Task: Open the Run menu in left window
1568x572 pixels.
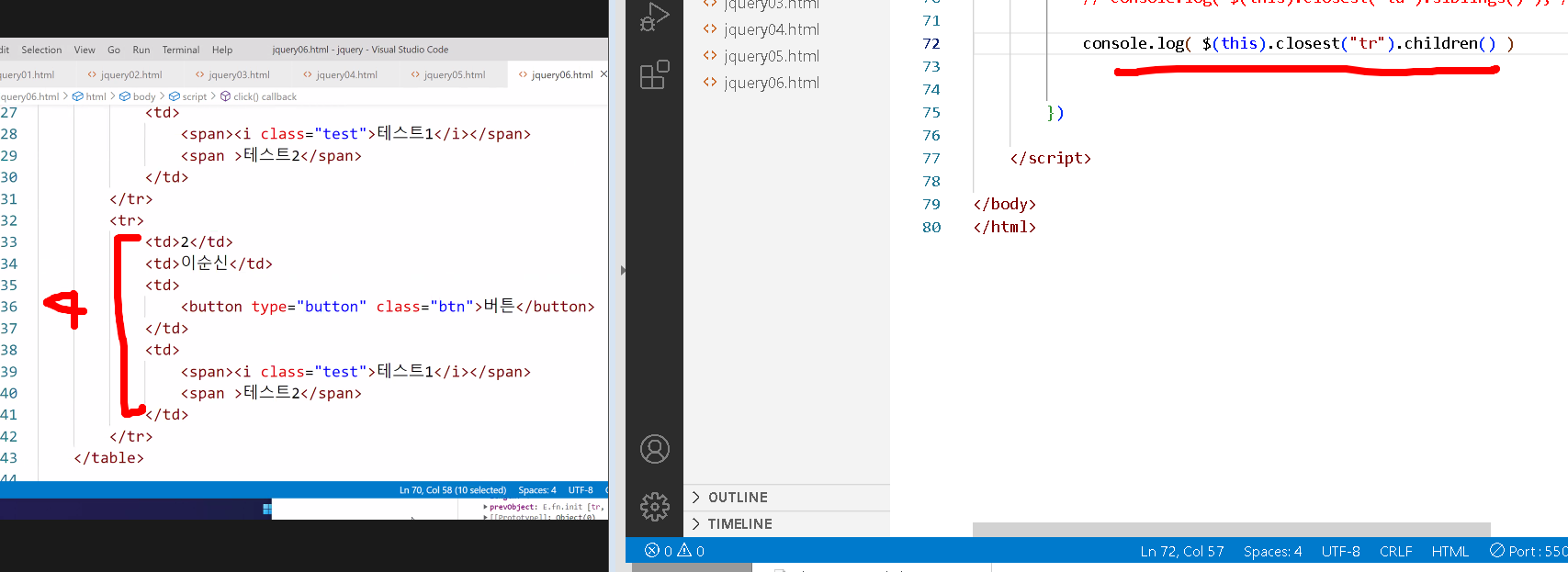Action: pos(141,50)
